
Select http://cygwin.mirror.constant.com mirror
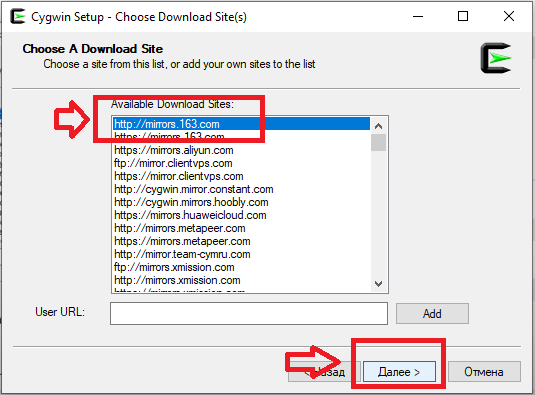[241, 189]
